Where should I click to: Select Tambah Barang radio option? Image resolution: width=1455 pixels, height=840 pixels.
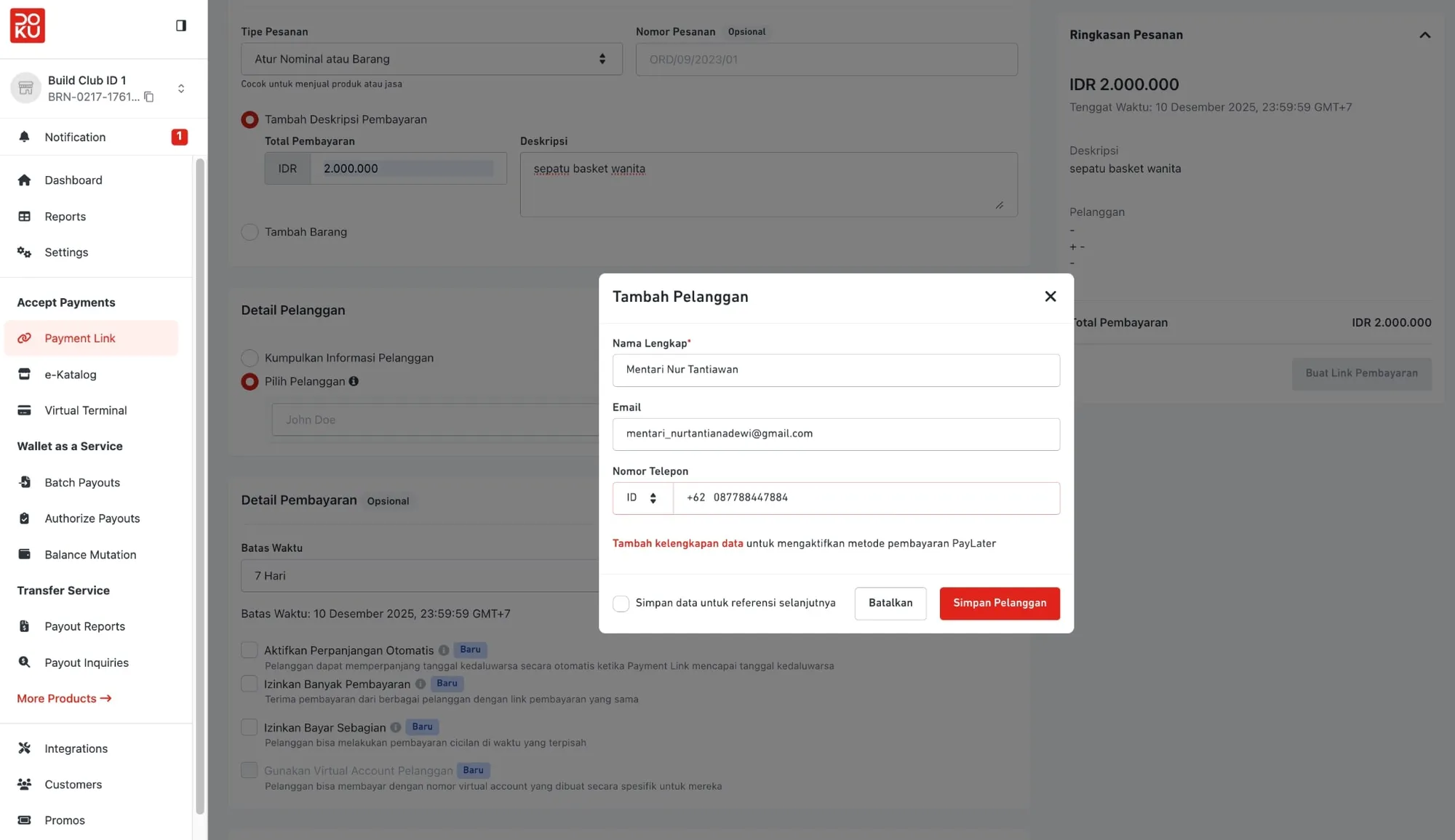[x=250, y=232]
